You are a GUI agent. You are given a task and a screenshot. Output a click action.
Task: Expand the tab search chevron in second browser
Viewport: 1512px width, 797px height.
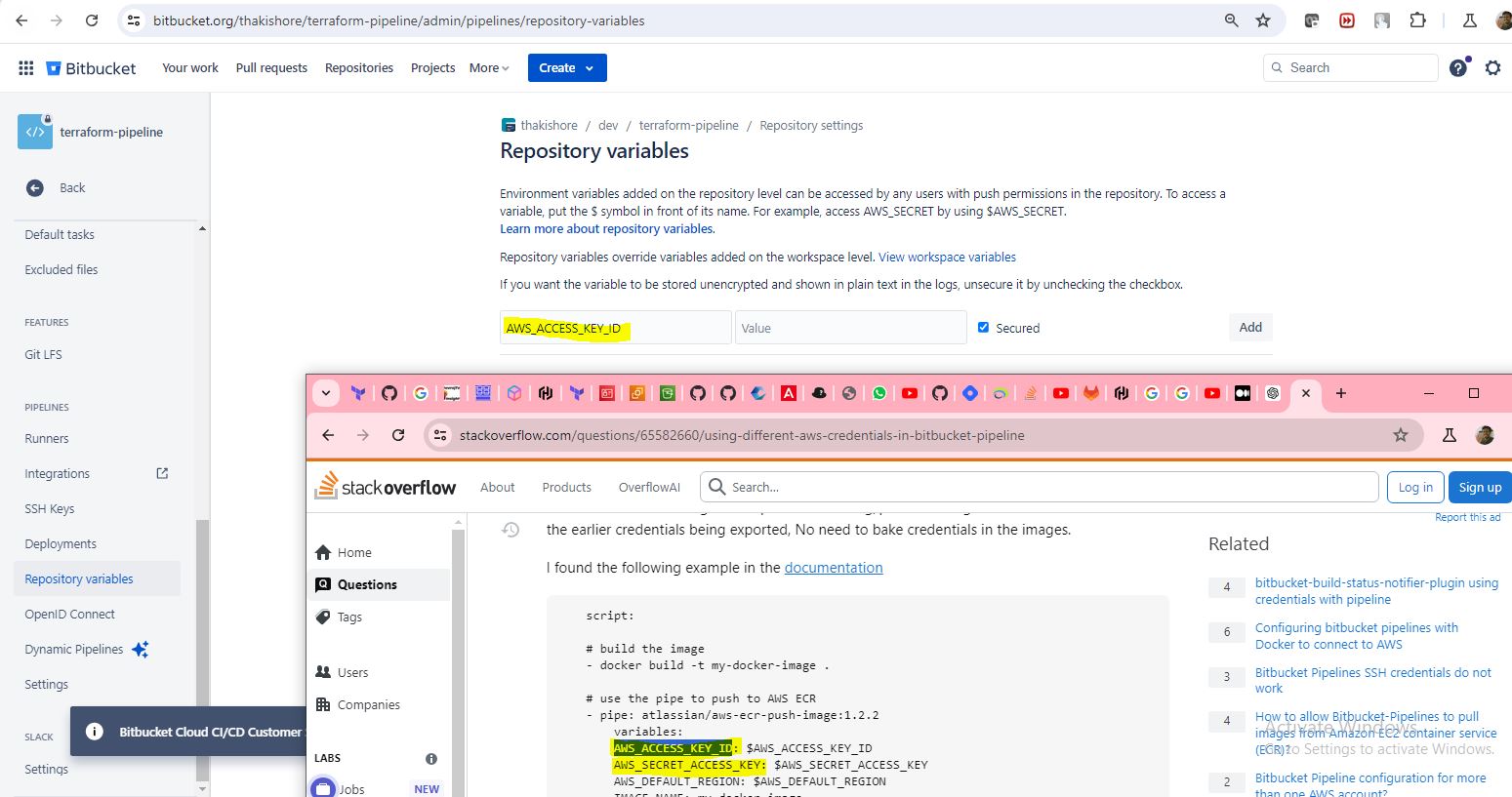(326, 393)
